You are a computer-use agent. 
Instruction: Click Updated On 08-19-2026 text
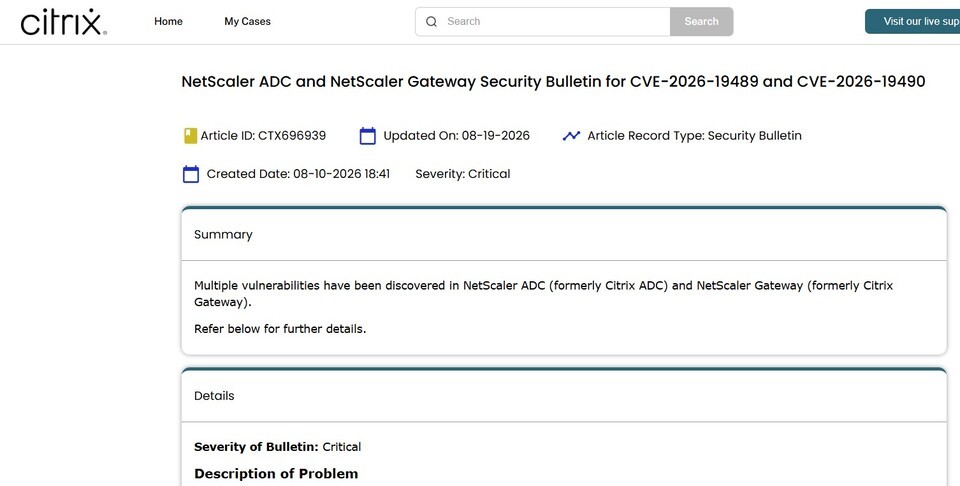click(x=457, y=136)
